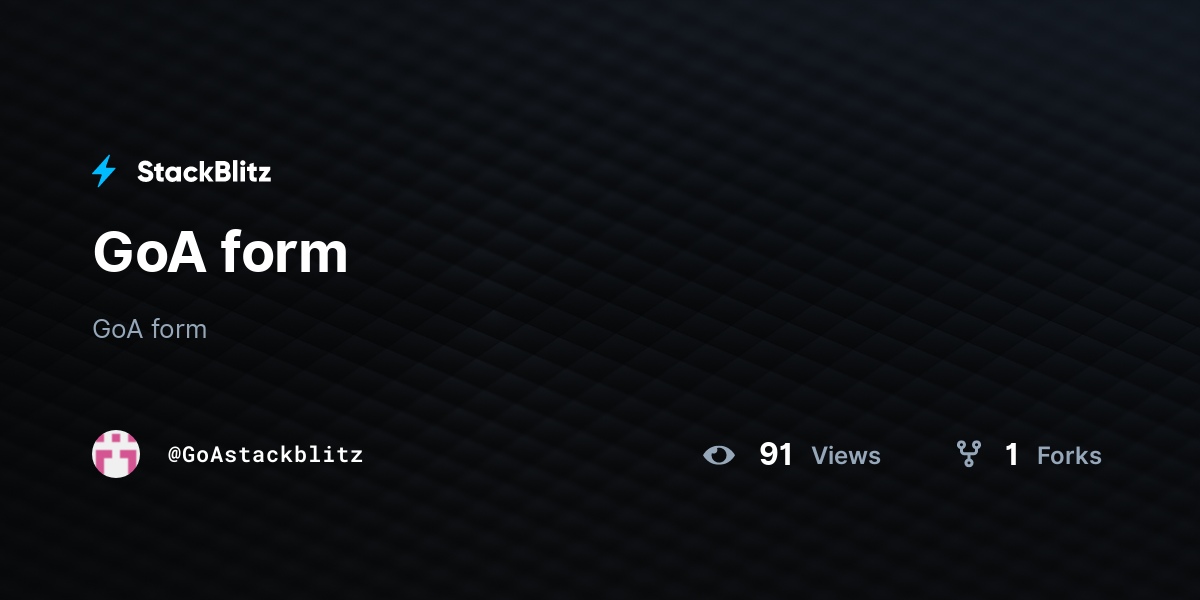Viewport: 1200px width, 600px height.
Task: Open the @GoAstackblitz profile handle
Action: click(265, 454)
